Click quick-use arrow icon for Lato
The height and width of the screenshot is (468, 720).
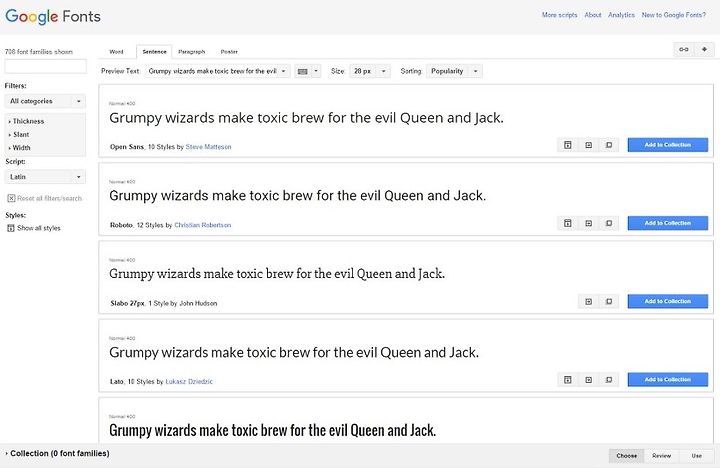(x=588, y=380)
